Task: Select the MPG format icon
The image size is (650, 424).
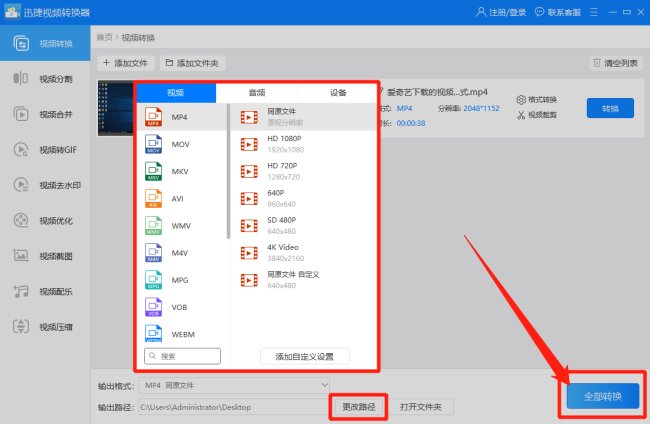Action: (x=153, y=280)
